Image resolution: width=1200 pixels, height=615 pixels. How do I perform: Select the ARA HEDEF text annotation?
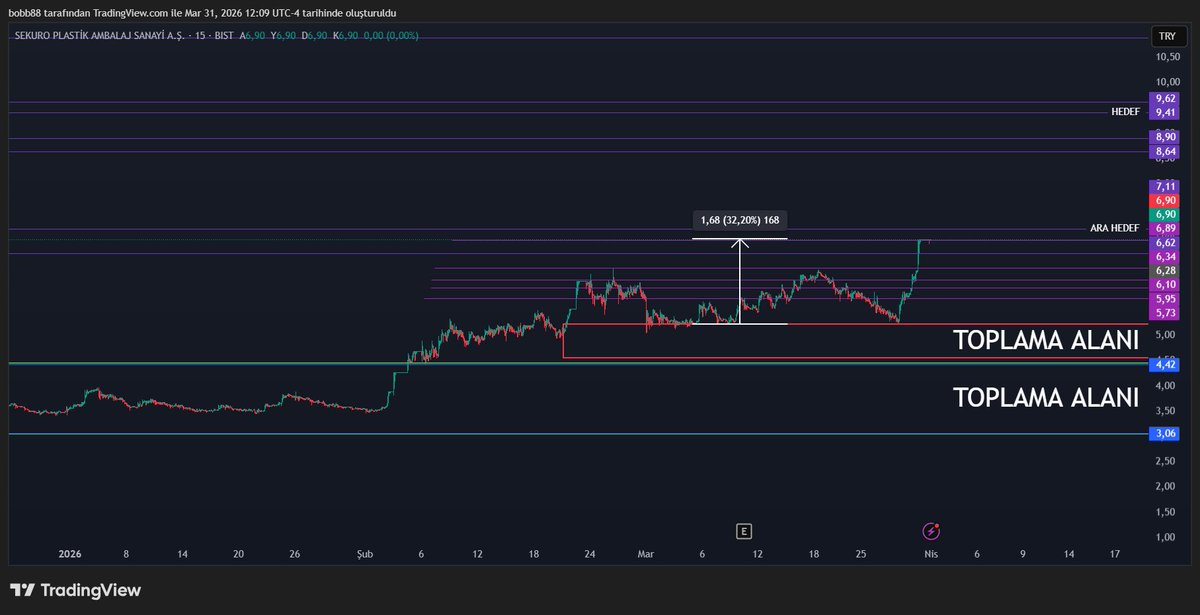click(x=1115, y=228)
